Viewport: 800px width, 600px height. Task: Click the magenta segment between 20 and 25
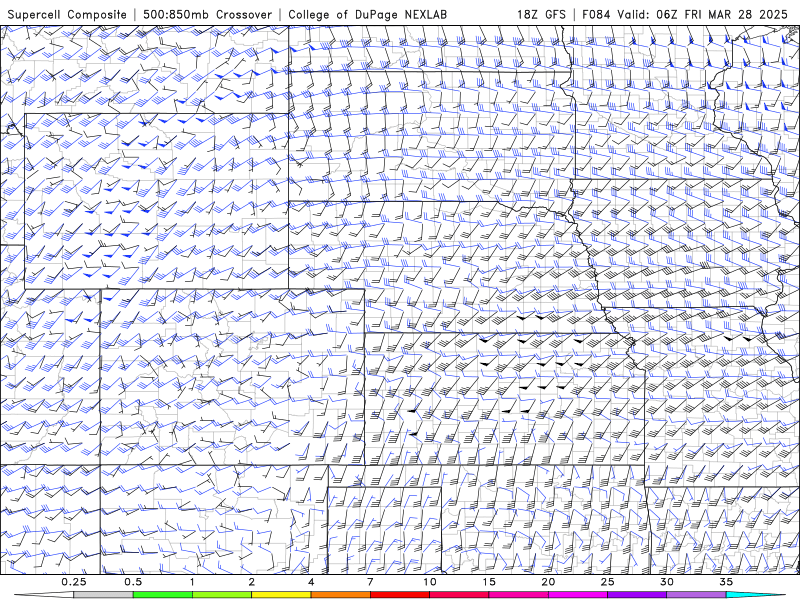578,595
